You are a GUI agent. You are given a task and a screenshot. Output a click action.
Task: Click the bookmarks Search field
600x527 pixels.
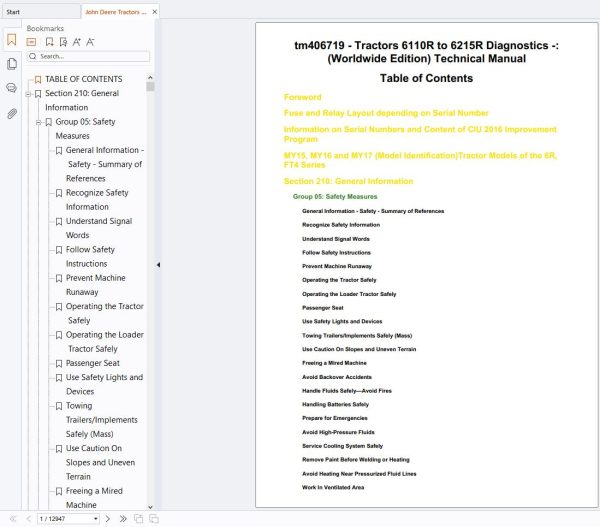pos(88,56)
